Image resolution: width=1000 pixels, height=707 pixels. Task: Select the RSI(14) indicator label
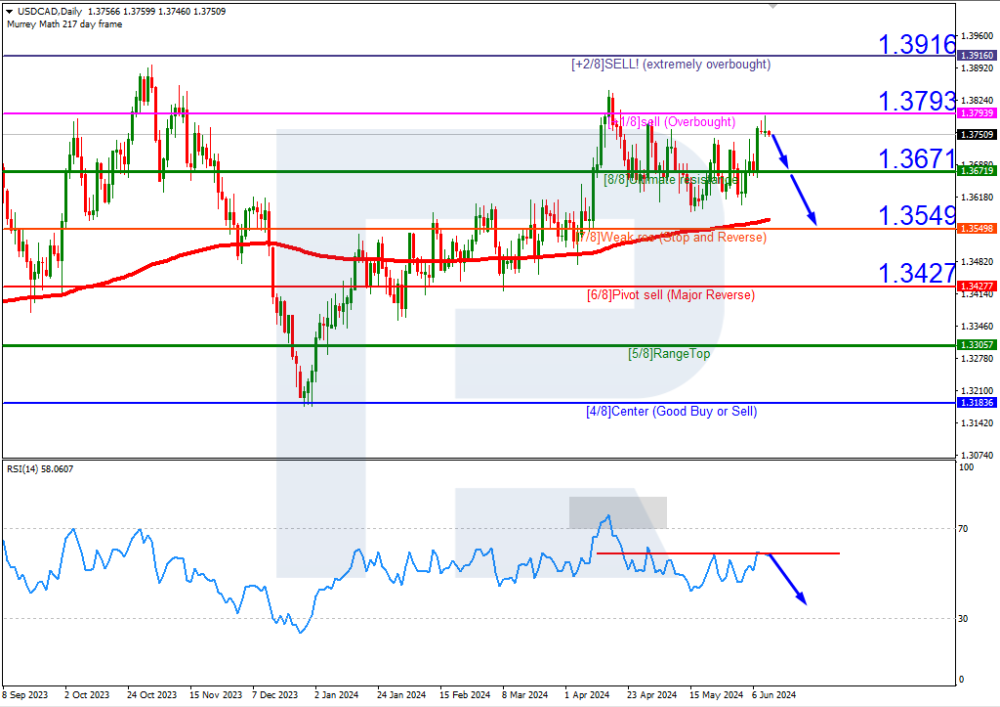coord(27,468)
